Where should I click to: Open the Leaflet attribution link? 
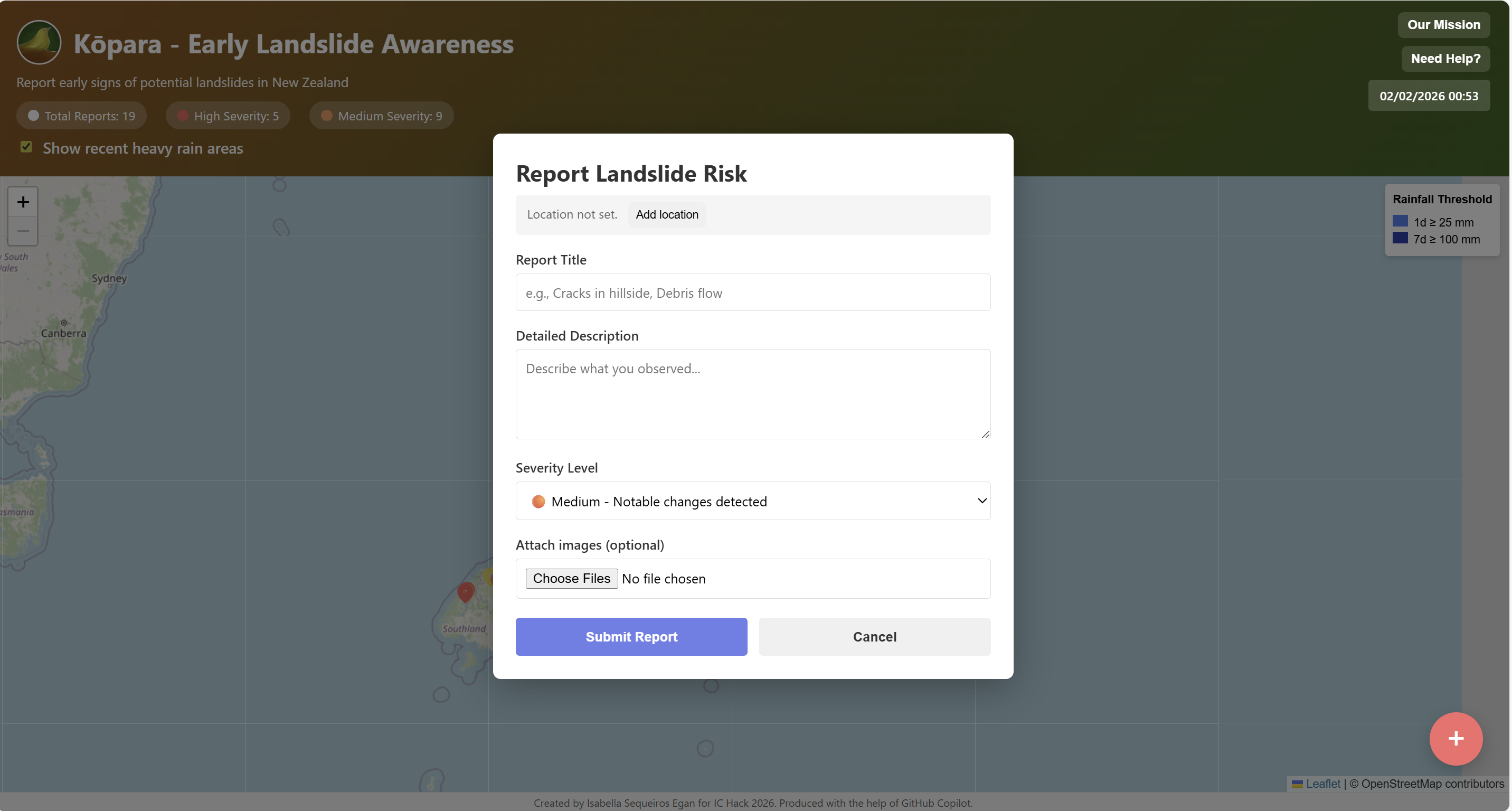pos(1322,784)
